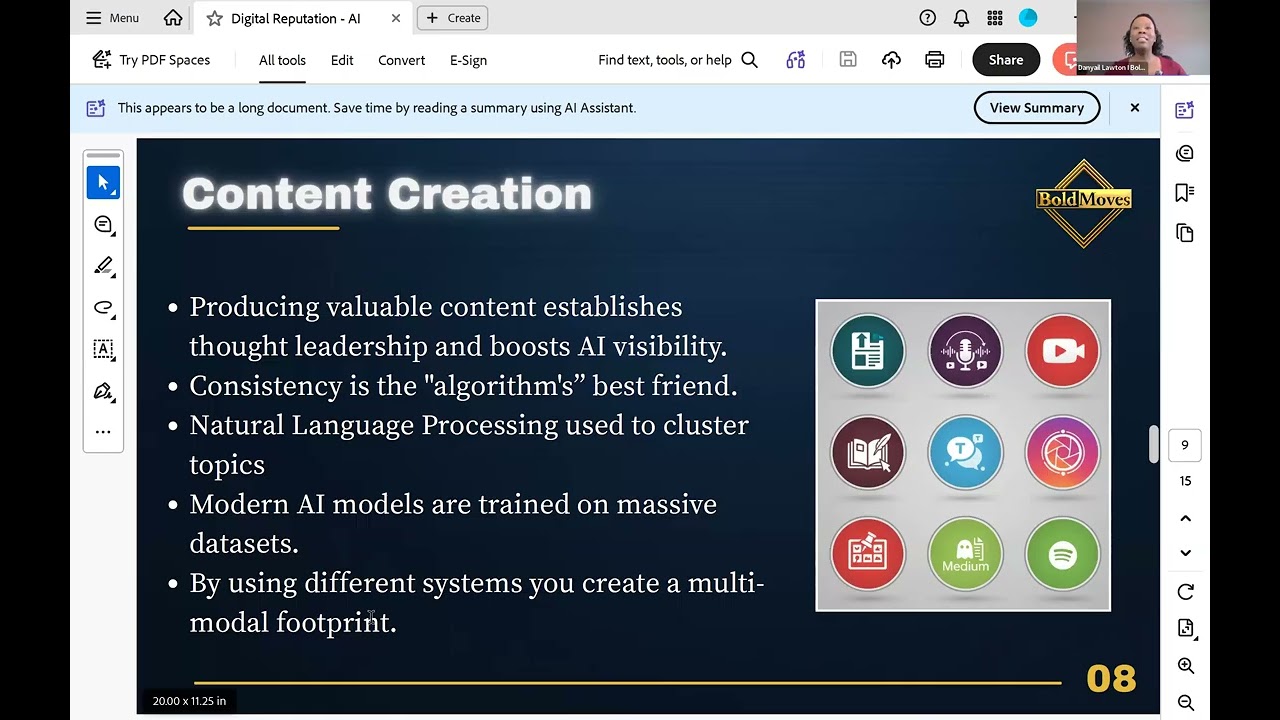1280x720 pixels.
Task: Click the blue chat bubbles icon
Action: (965, 452)
